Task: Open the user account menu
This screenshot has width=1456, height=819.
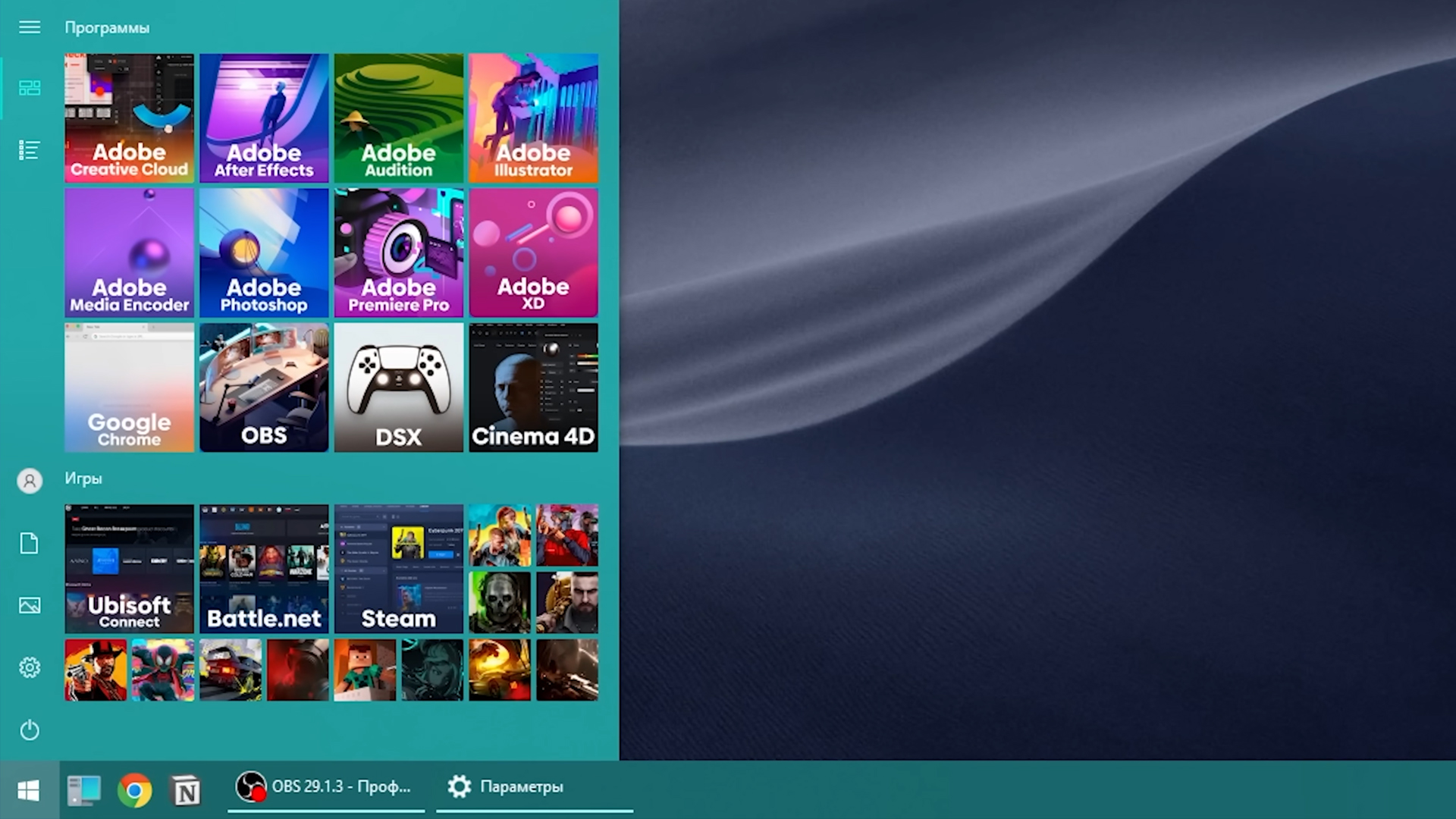Action: click(x=30, y=481)
